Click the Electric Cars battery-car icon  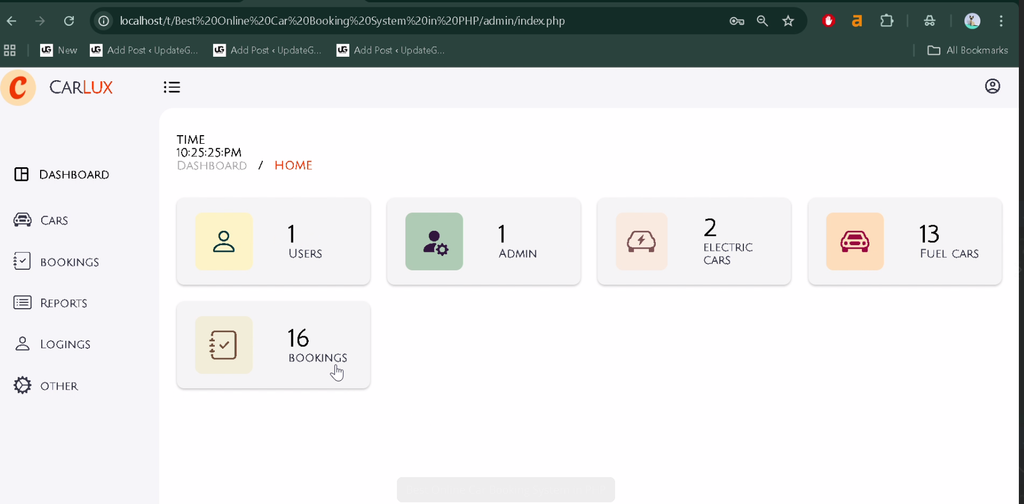coord(641,242)
